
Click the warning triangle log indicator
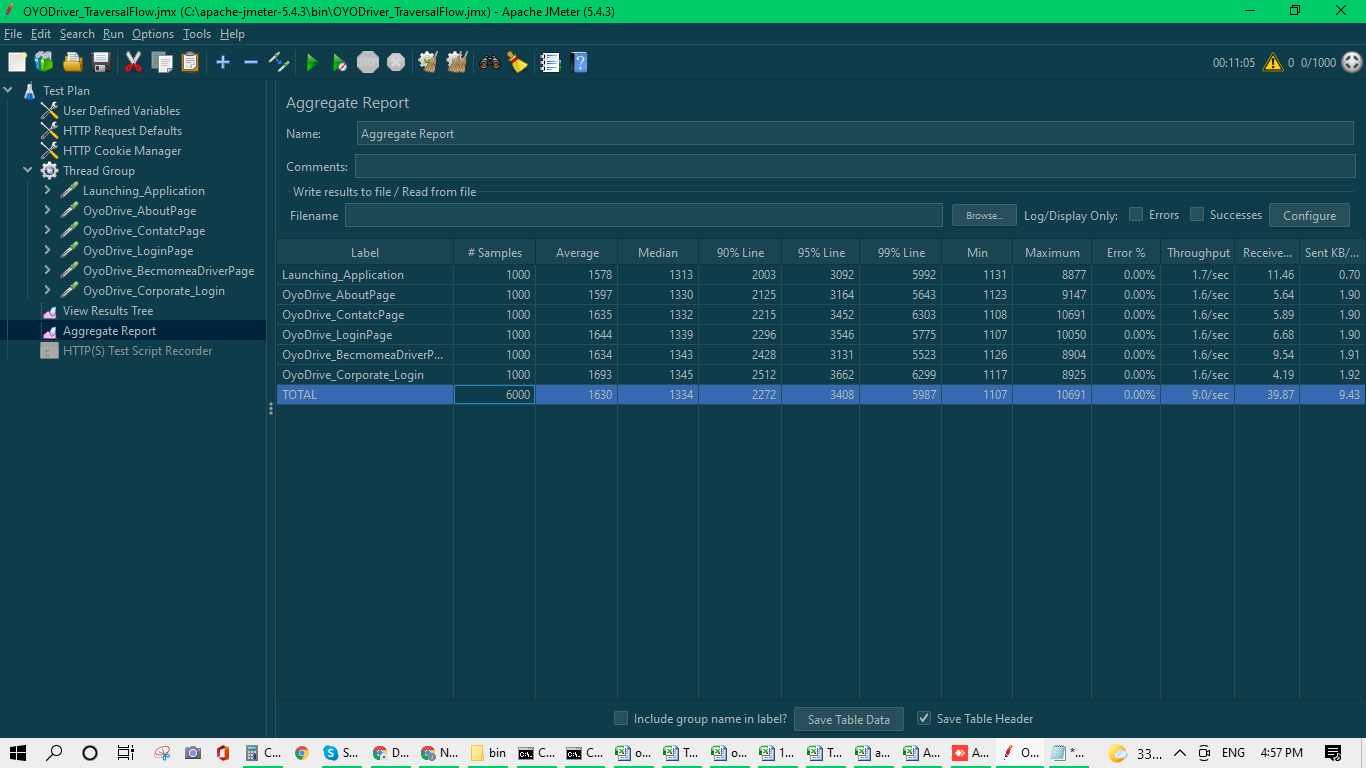point(1272,62)
